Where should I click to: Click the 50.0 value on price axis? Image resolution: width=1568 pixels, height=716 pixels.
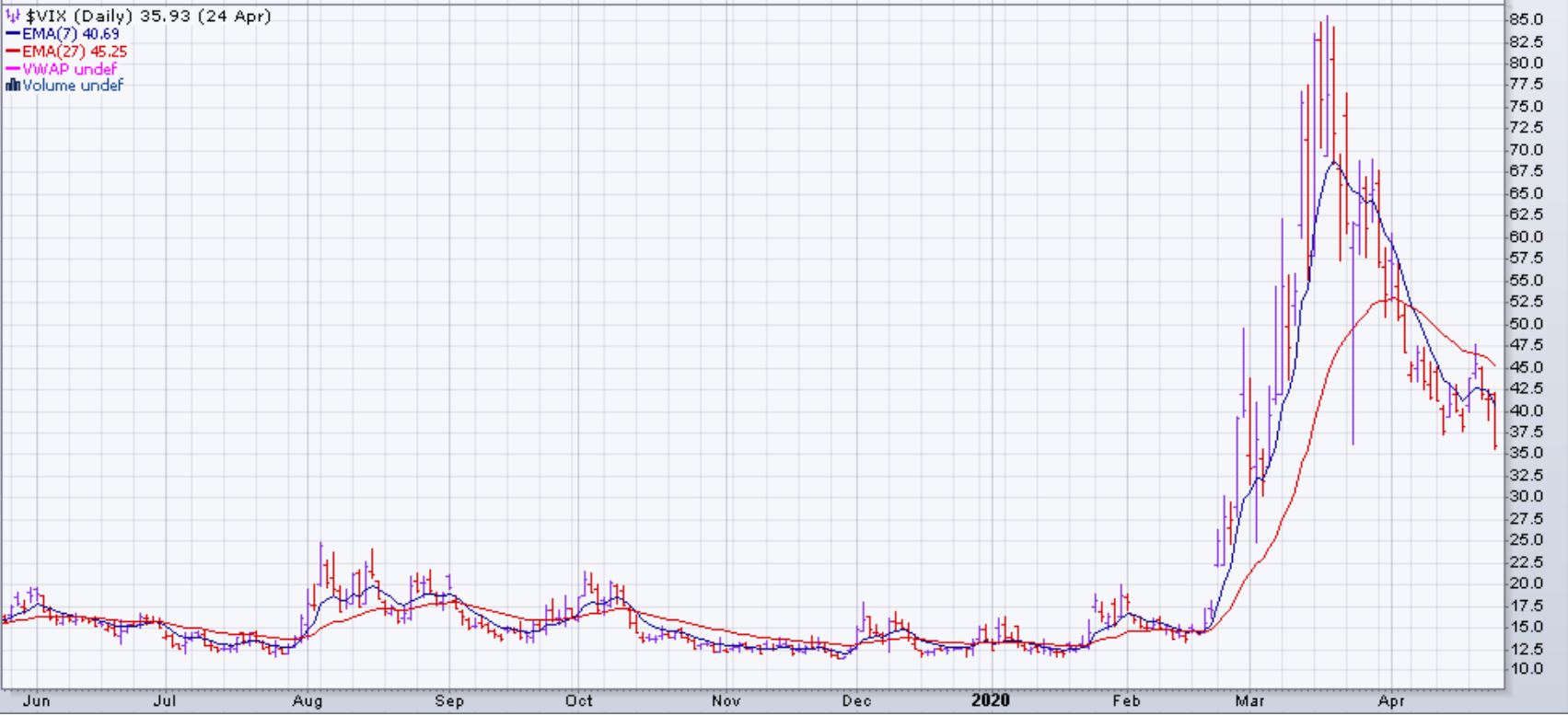[1526, 323]
